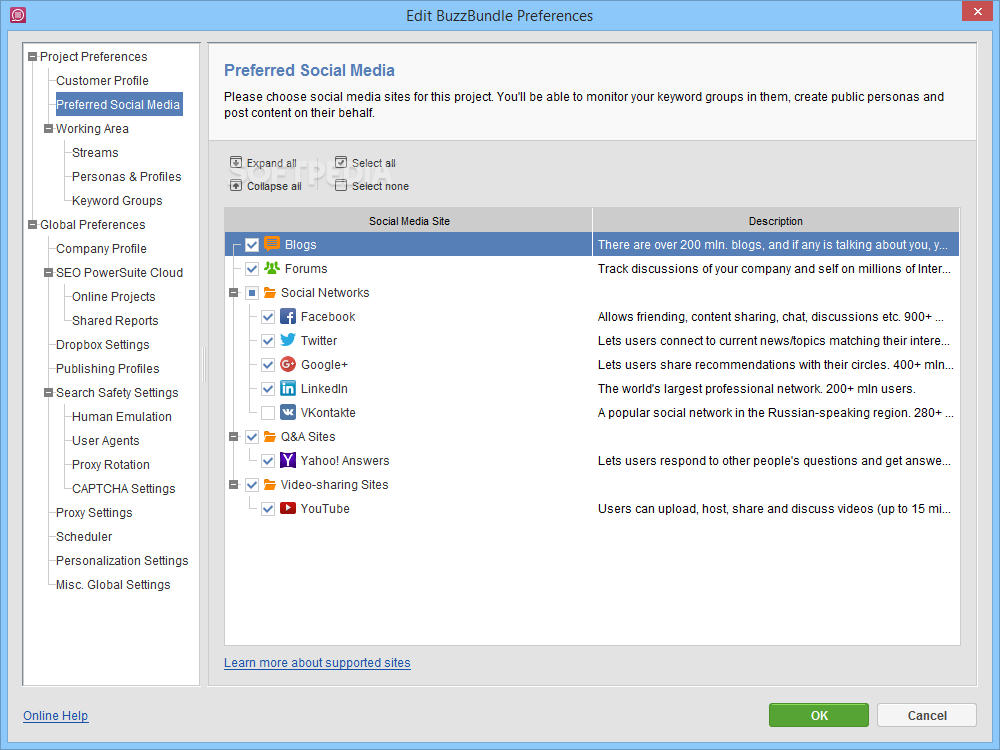Collapse the Q&A Sites group

[x=233, y=437]
